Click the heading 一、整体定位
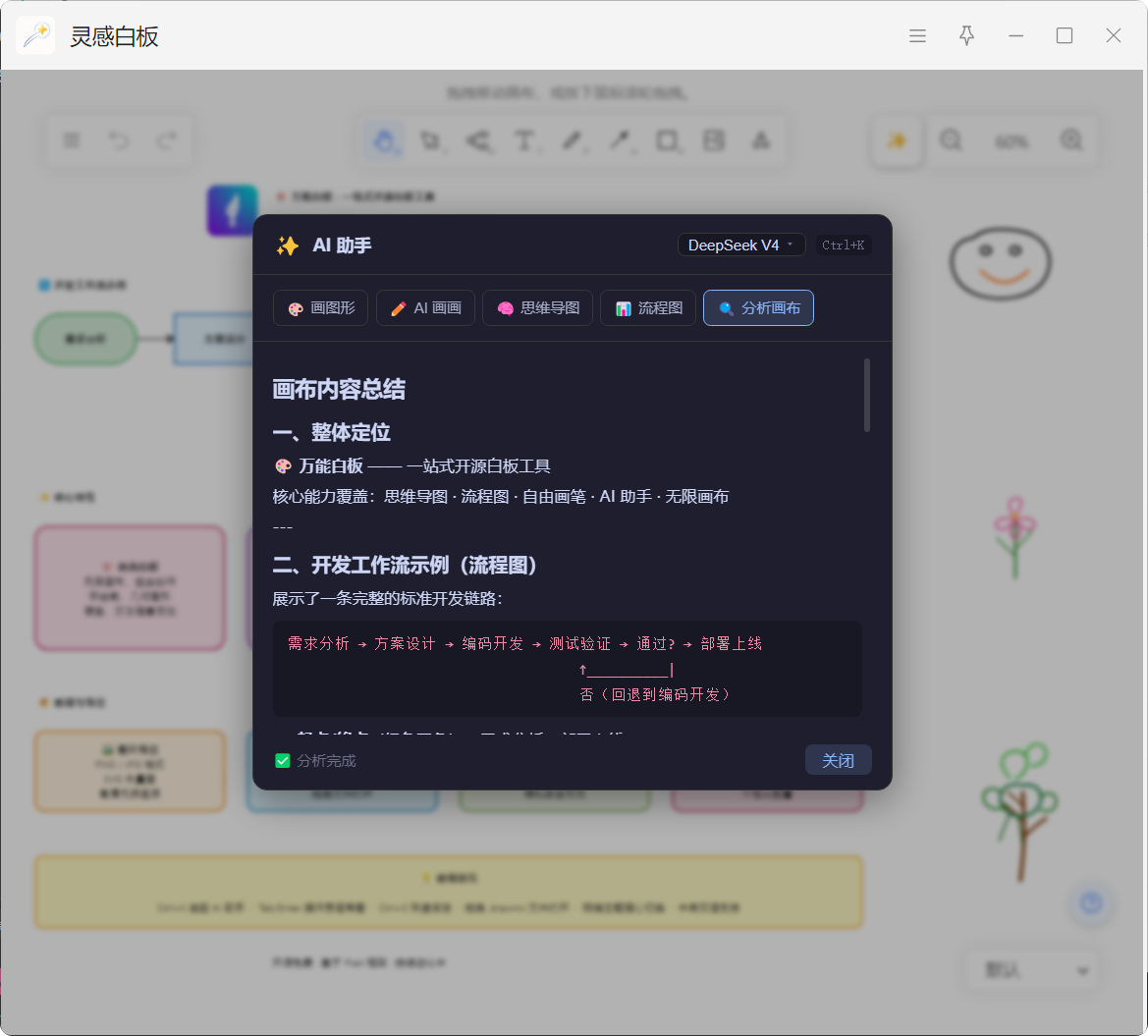 (x=332, y=433)
